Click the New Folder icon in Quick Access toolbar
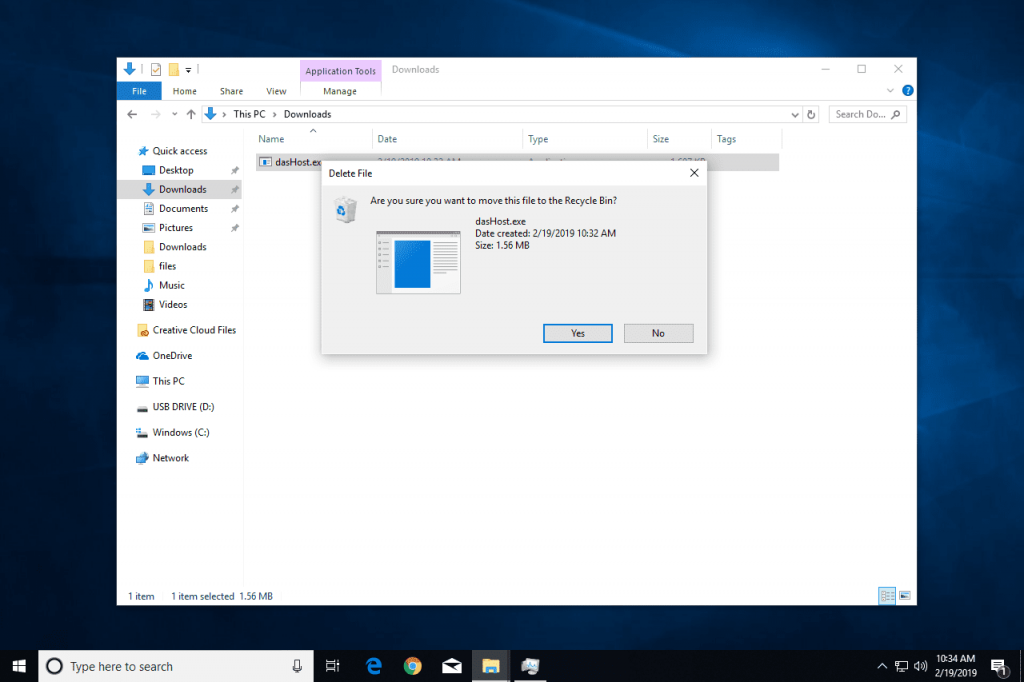Viewport: 1024px width, 682px height. [172, 69]
